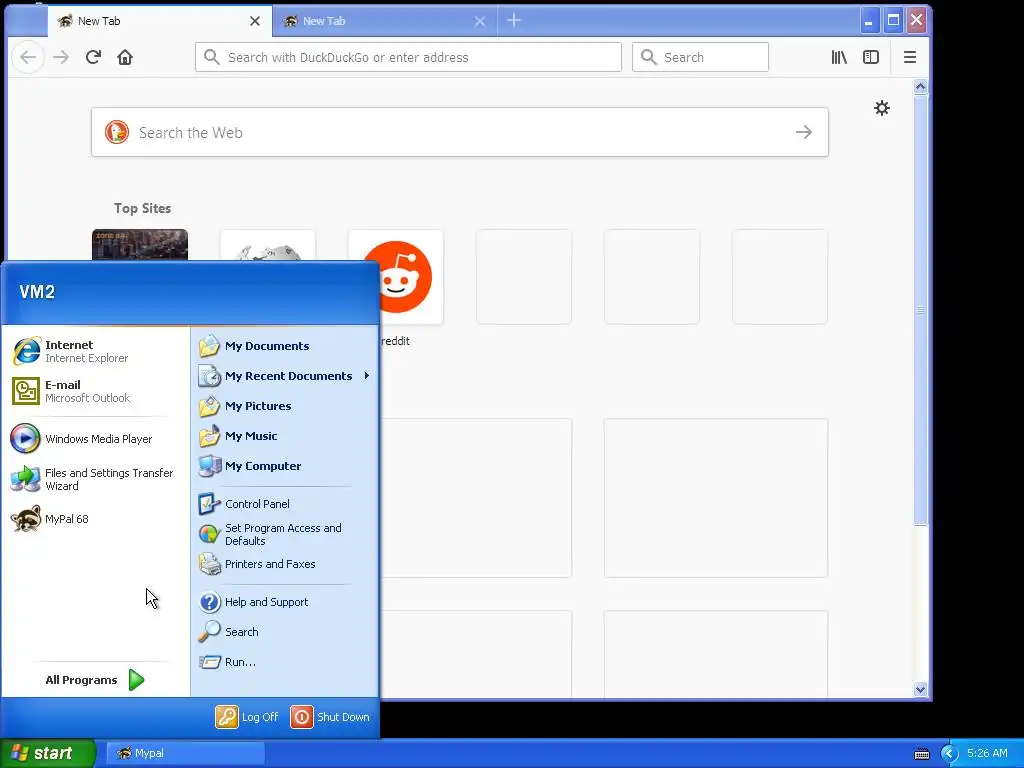Click the keyboard icon in system tray

921,754
